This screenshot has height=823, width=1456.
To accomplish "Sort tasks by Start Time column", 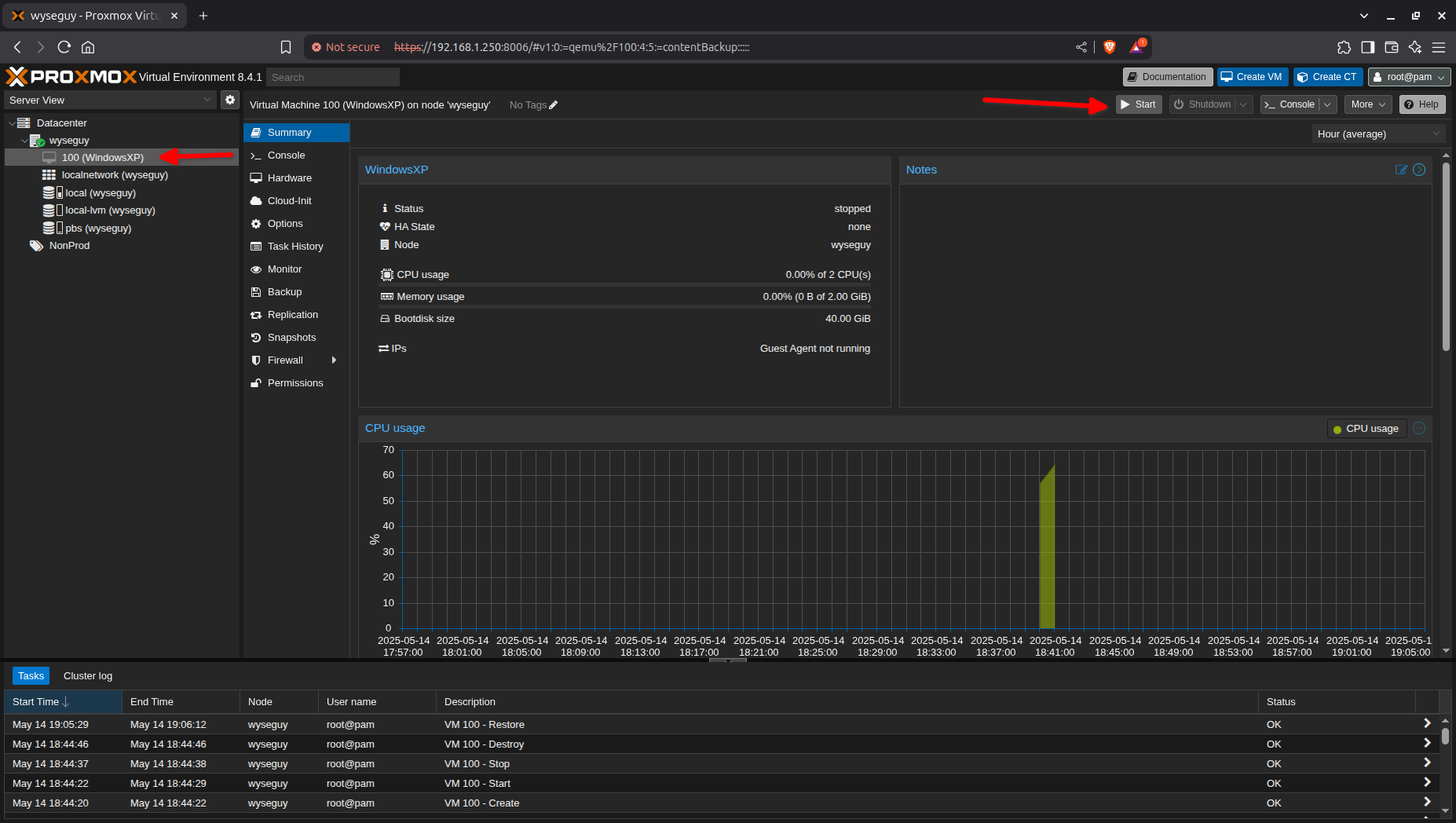I will coord(63,702).
